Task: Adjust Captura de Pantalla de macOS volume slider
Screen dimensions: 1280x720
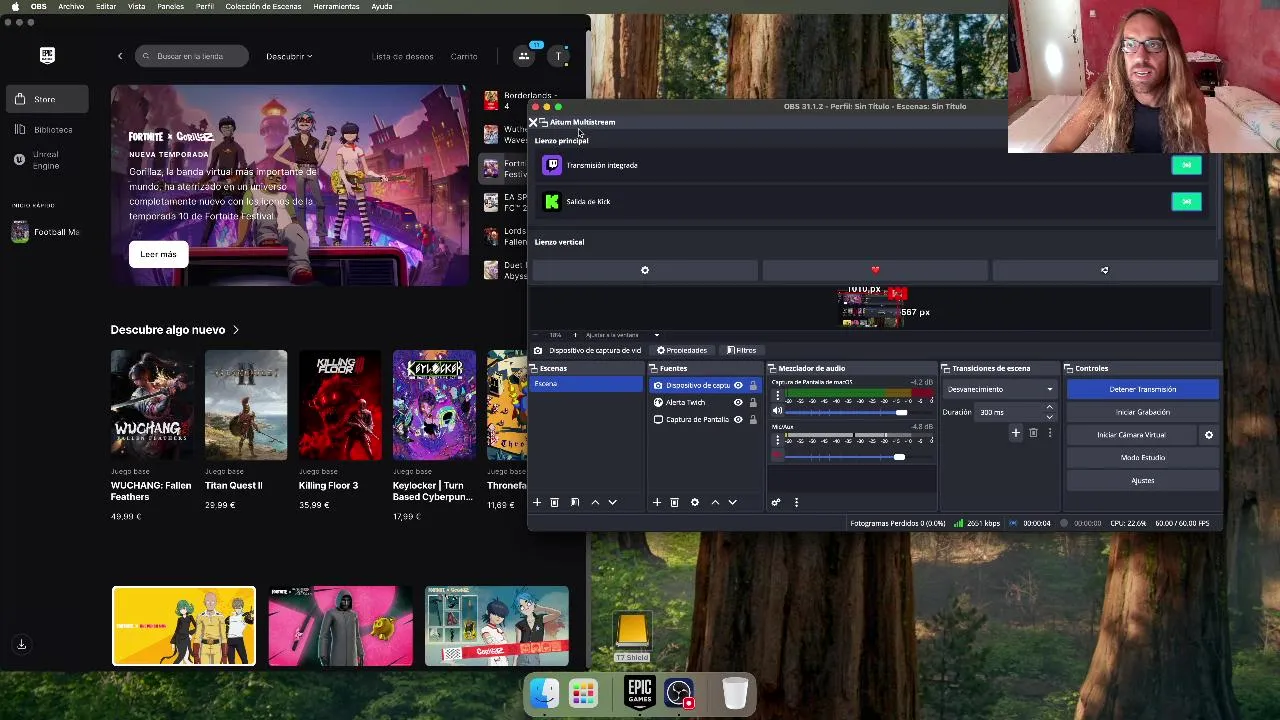Action: click(x=859, y=412)
